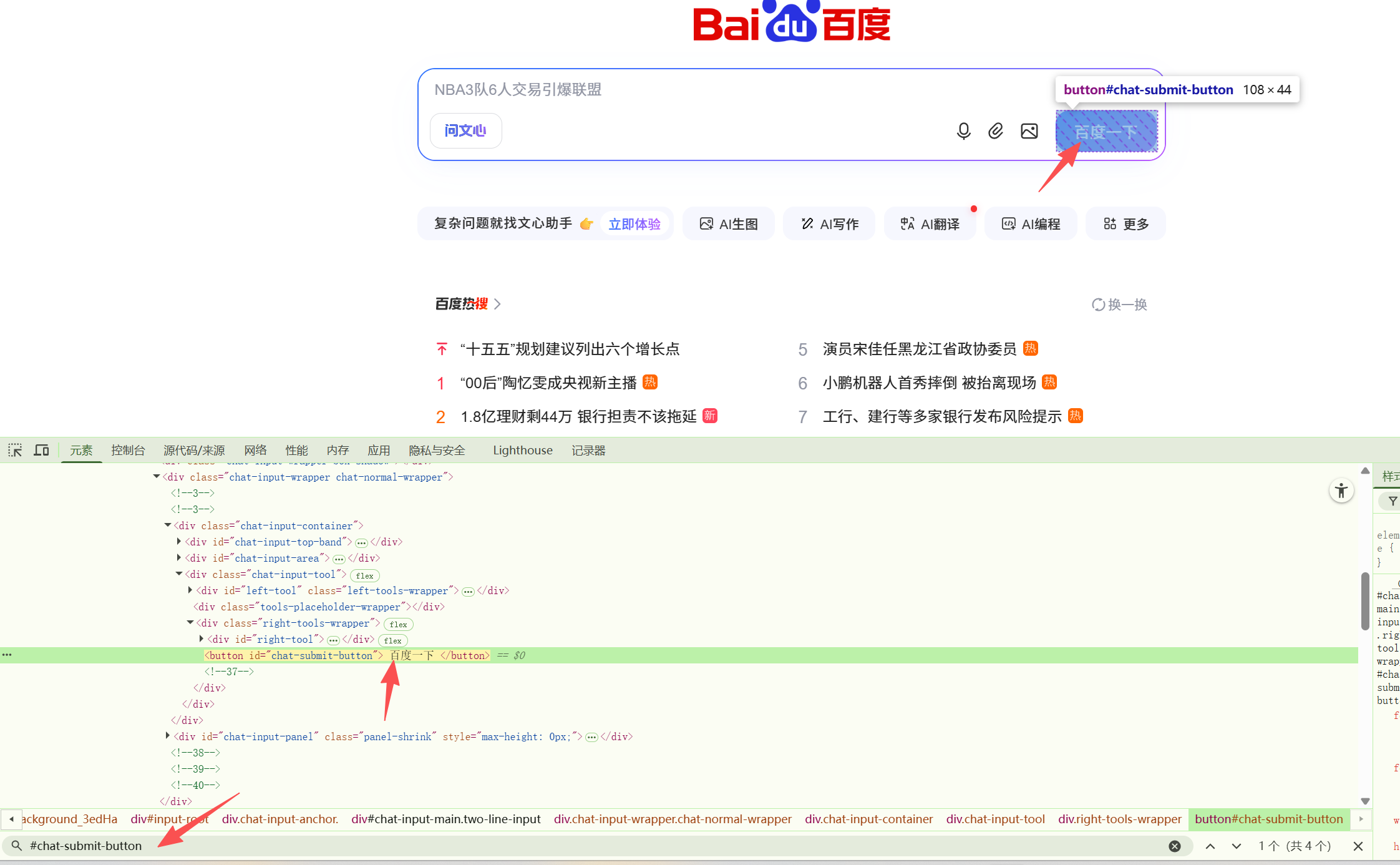Click the image upload icon
This screenshot has height=865, width=1400.
click(x=1029, y=131)
